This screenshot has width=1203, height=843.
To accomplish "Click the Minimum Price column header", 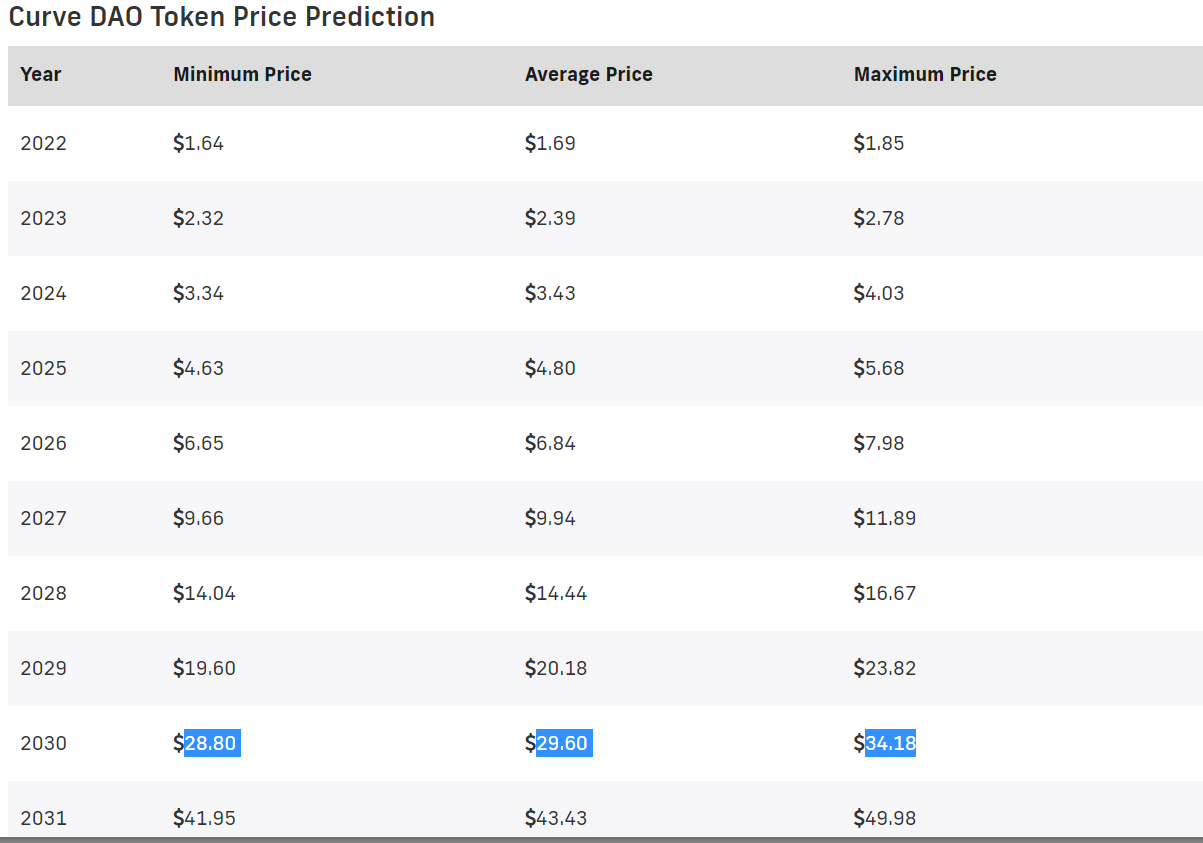I will [242, 74].
